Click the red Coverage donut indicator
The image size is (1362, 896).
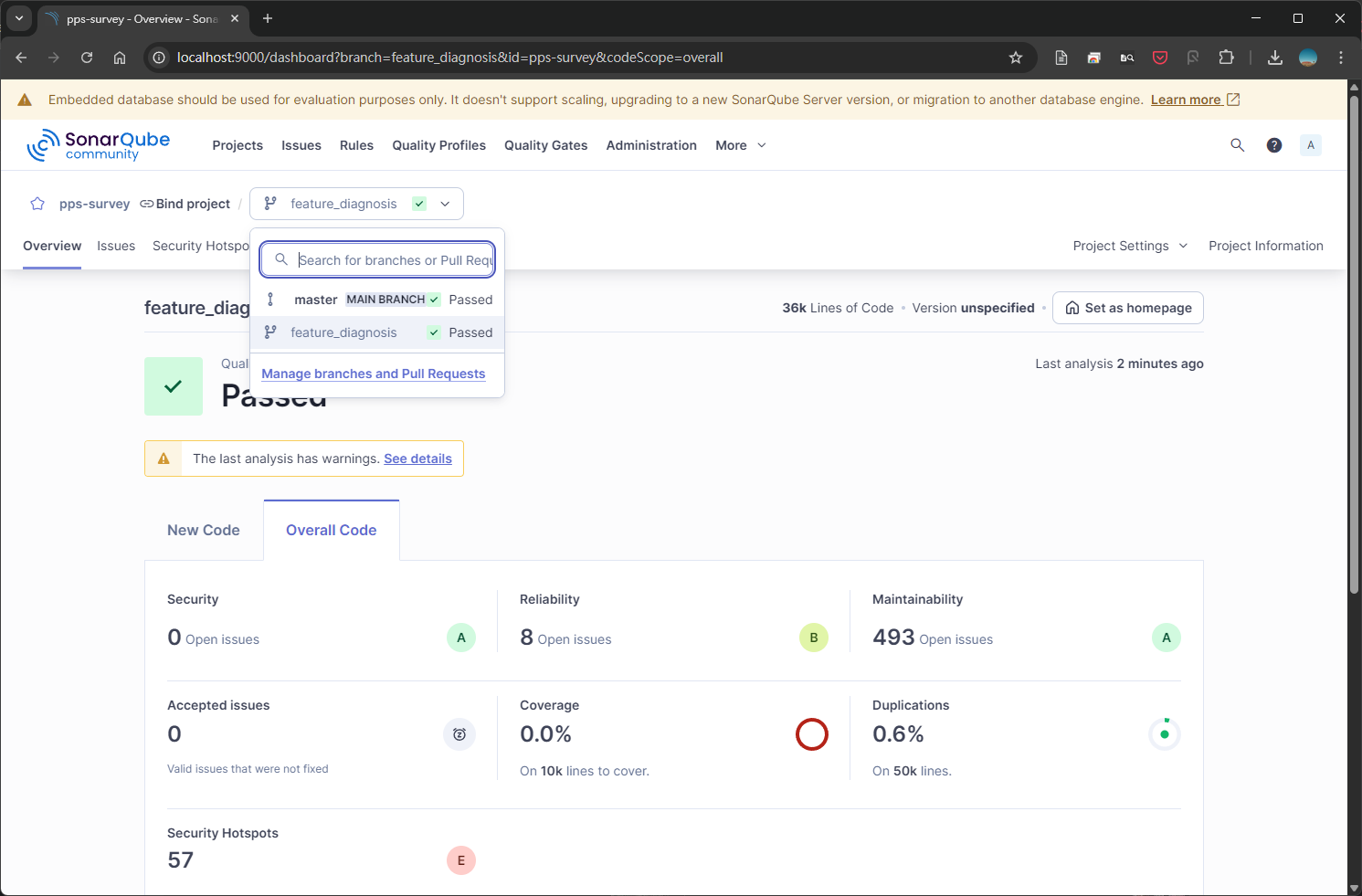point(811,734)
